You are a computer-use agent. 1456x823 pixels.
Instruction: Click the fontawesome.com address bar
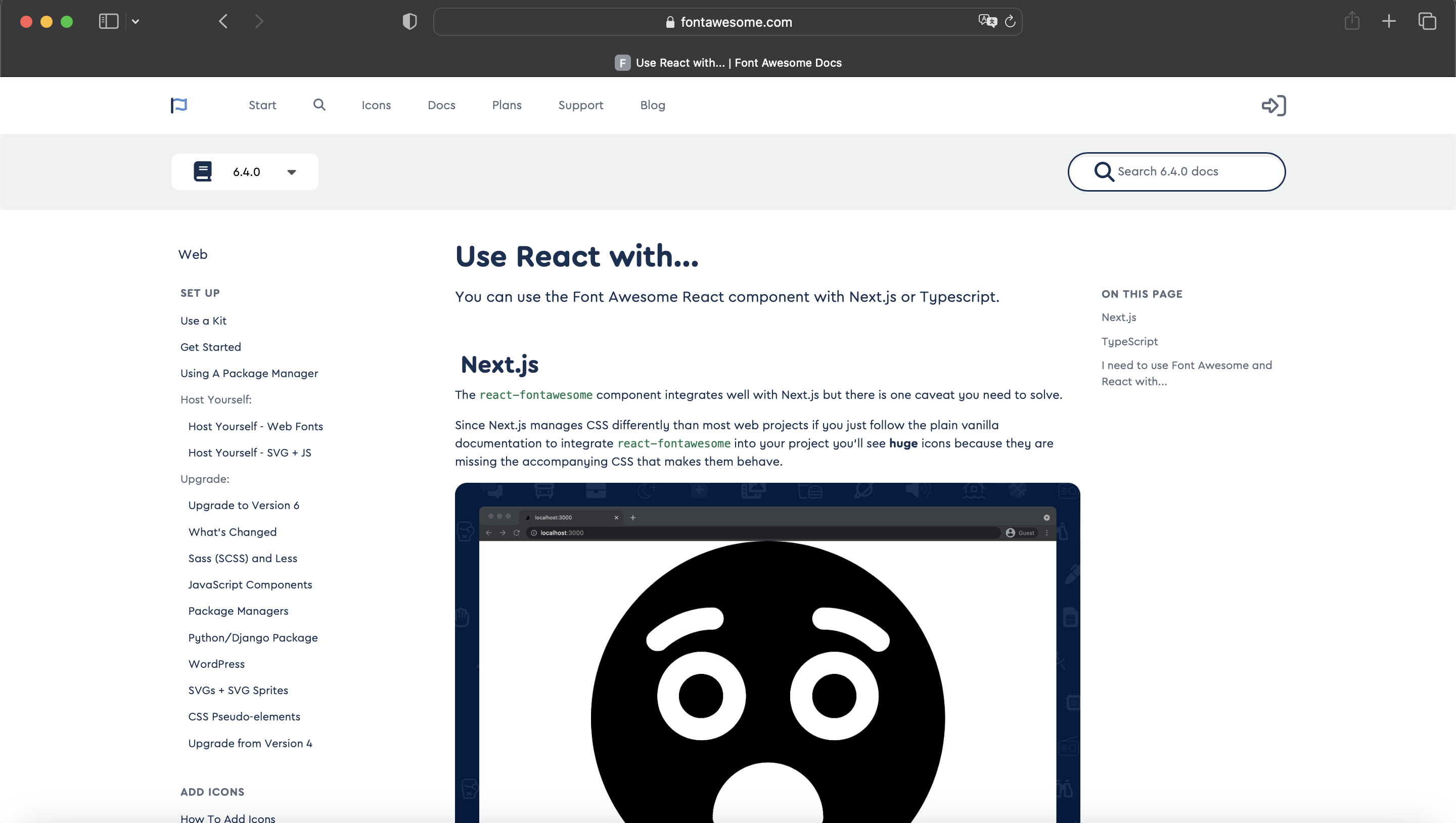(728, 21)
